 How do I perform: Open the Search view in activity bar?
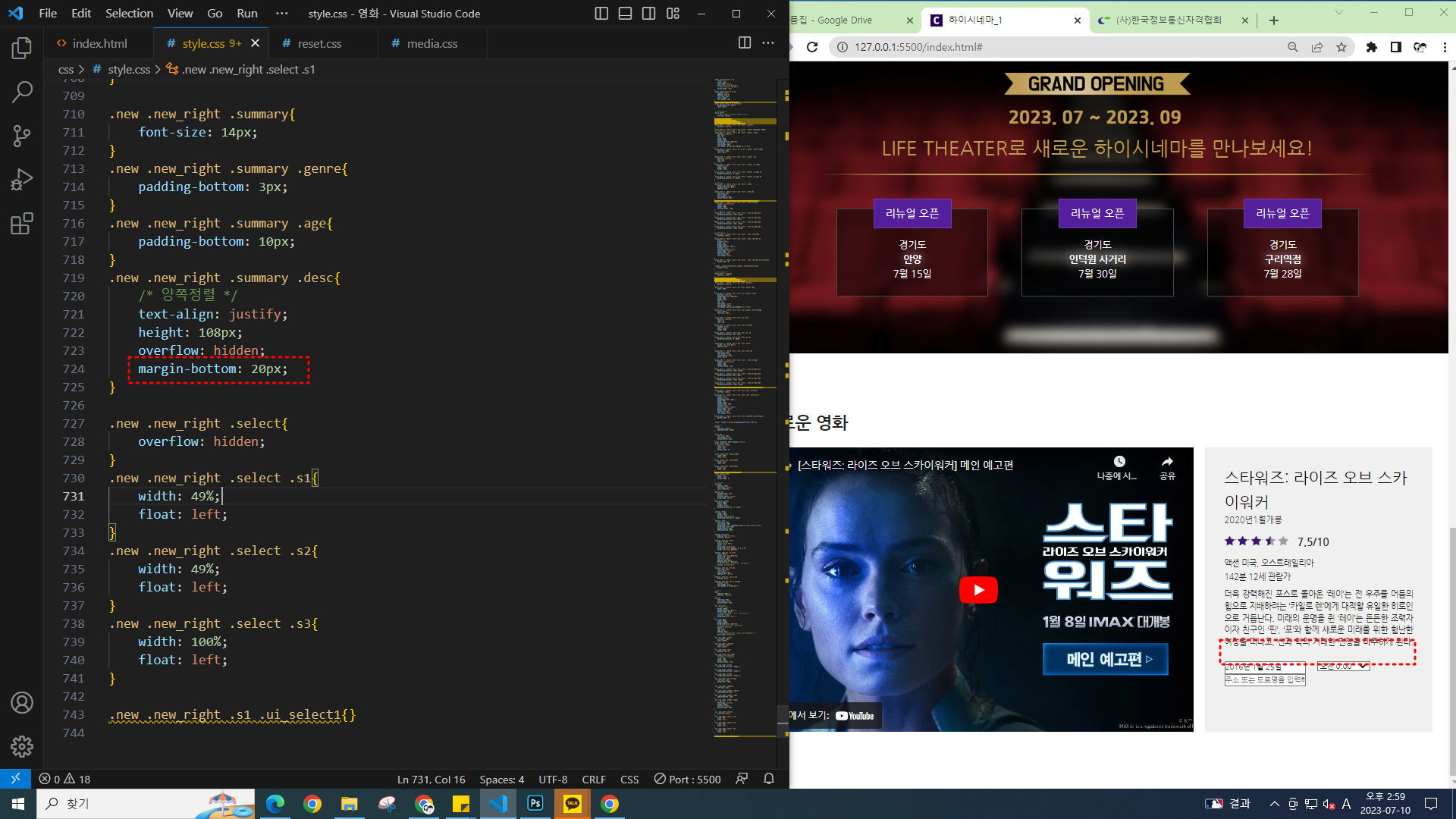22,92
